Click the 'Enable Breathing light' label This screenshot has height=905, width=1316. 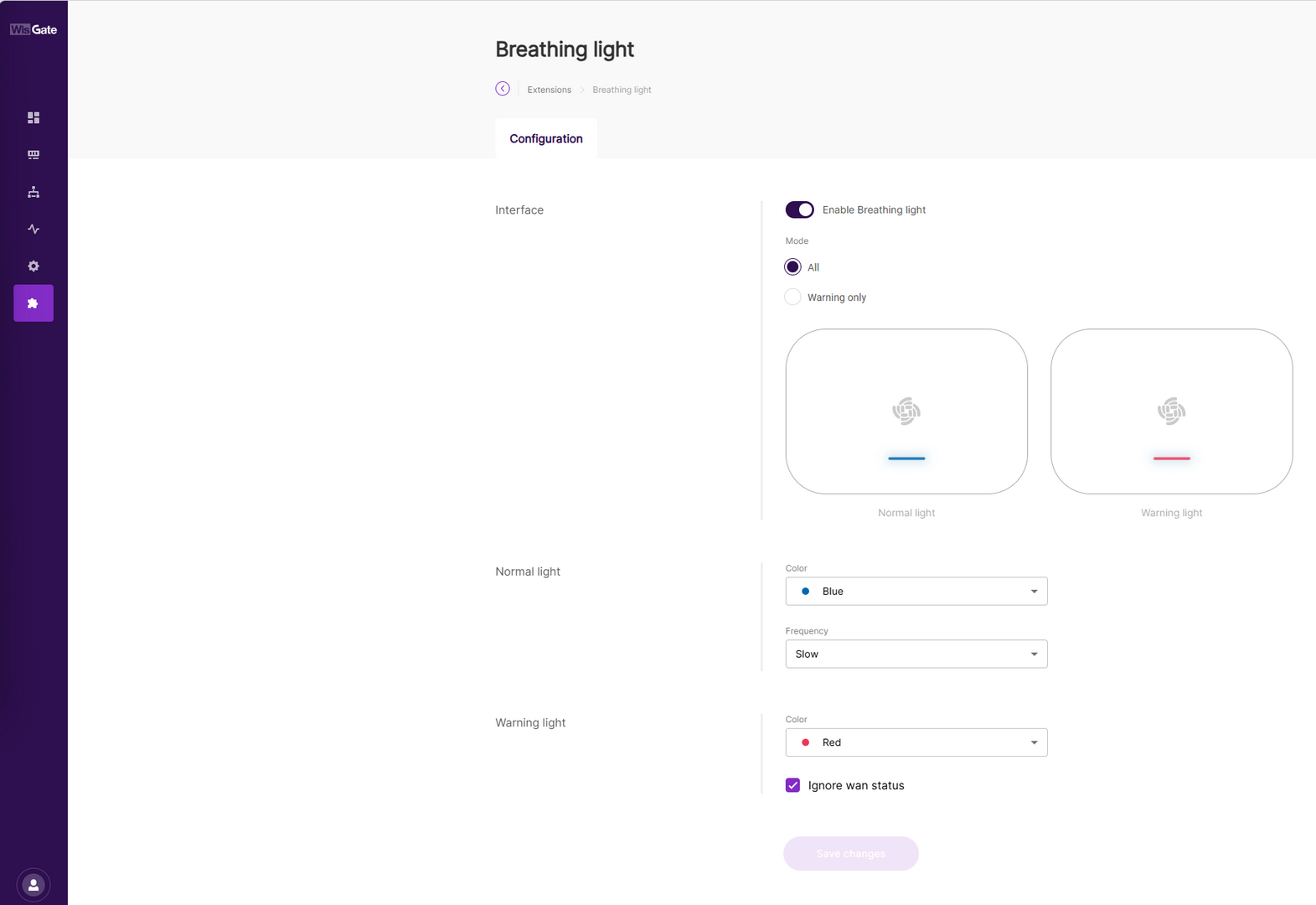tap(874, 210)
